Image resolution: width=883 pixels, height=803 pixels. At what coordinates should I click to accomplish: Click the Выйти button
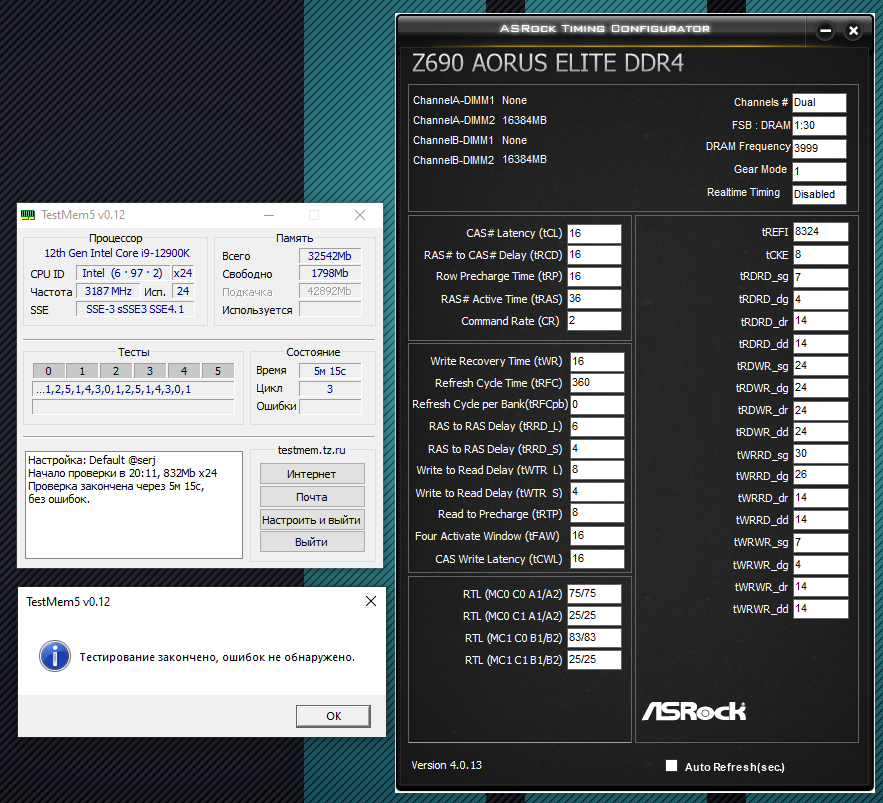click(312, 542)
